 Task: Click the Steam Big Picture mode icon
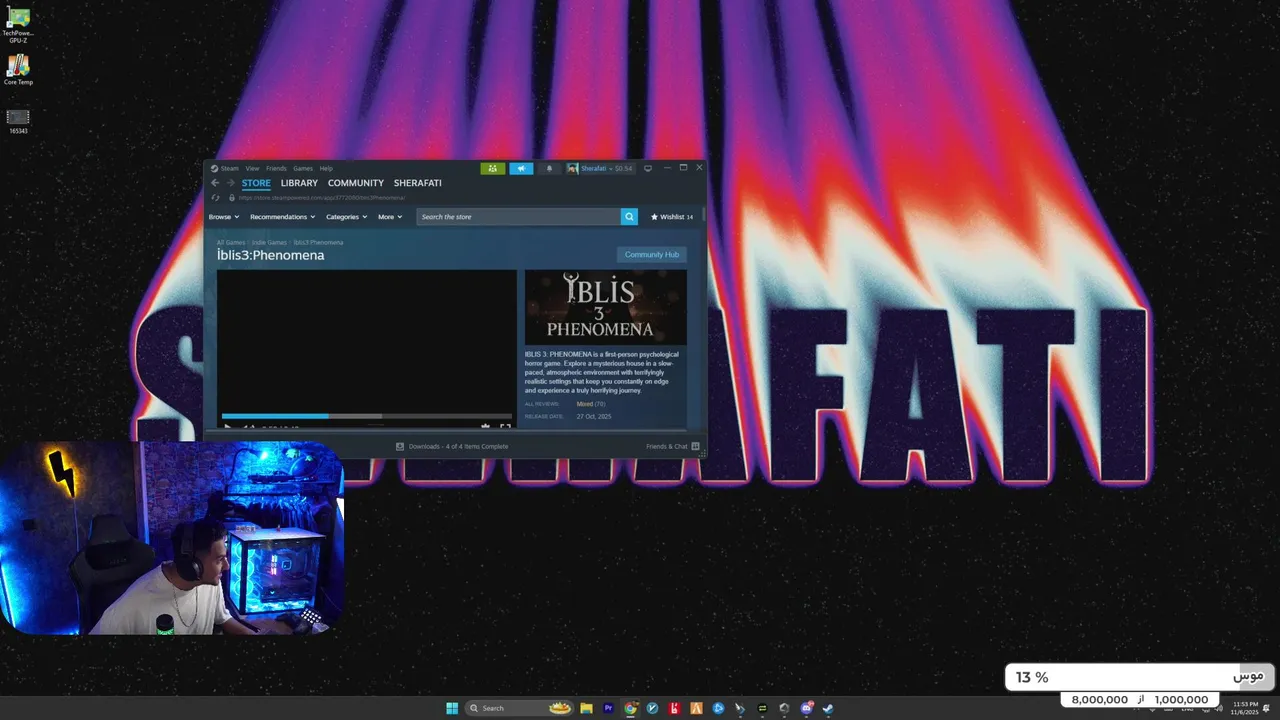pos(648,168)
